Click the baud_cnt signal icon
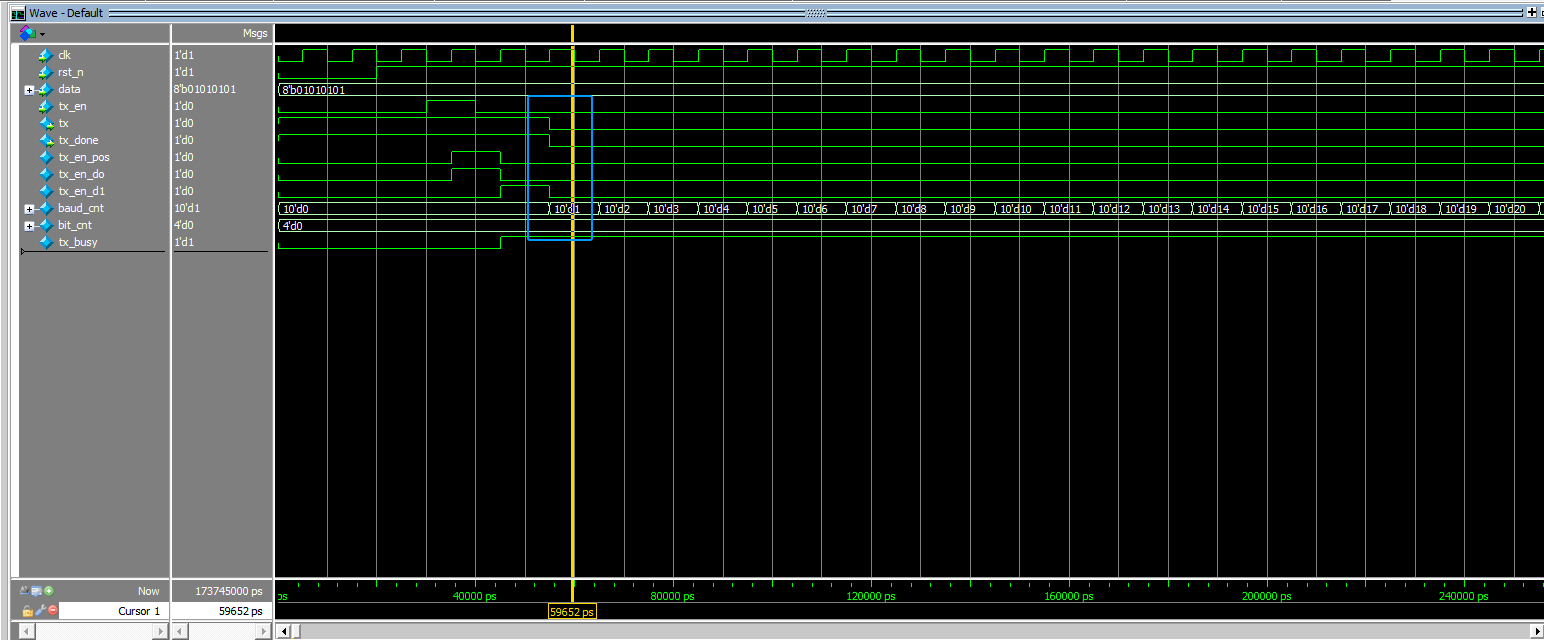This screenshot has height=640, width=1544. click(x=45, y=208)
